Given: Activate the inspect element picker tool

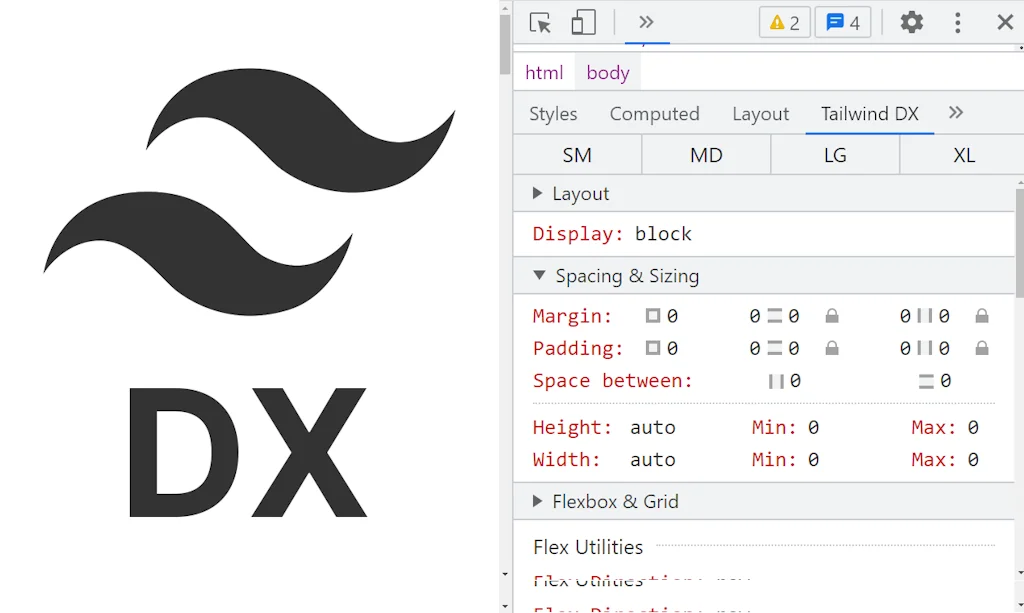Looking at the screenshot, I should 540,23.
